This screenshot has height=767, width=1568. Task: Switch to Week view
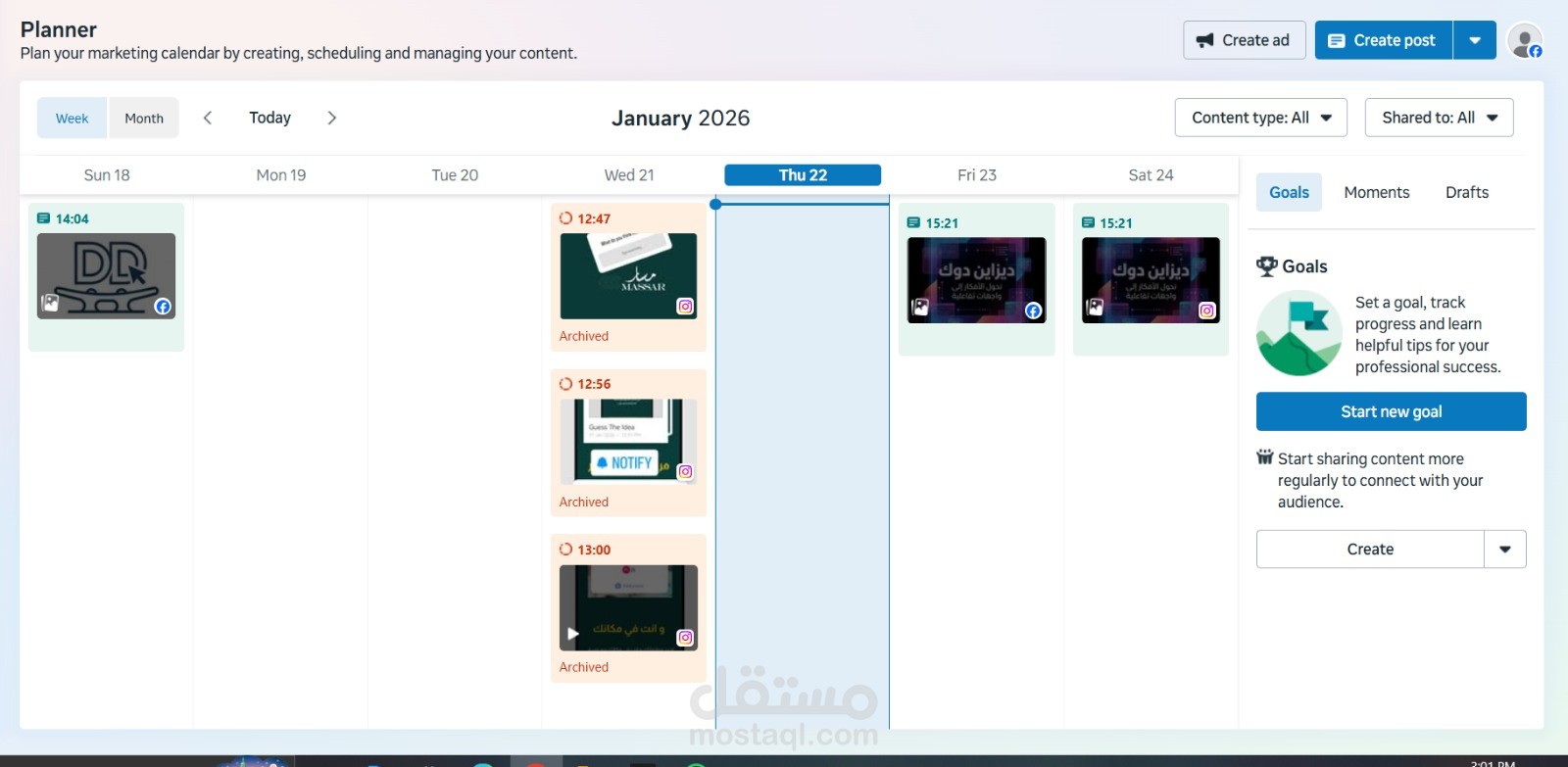[x=73, y=118]
